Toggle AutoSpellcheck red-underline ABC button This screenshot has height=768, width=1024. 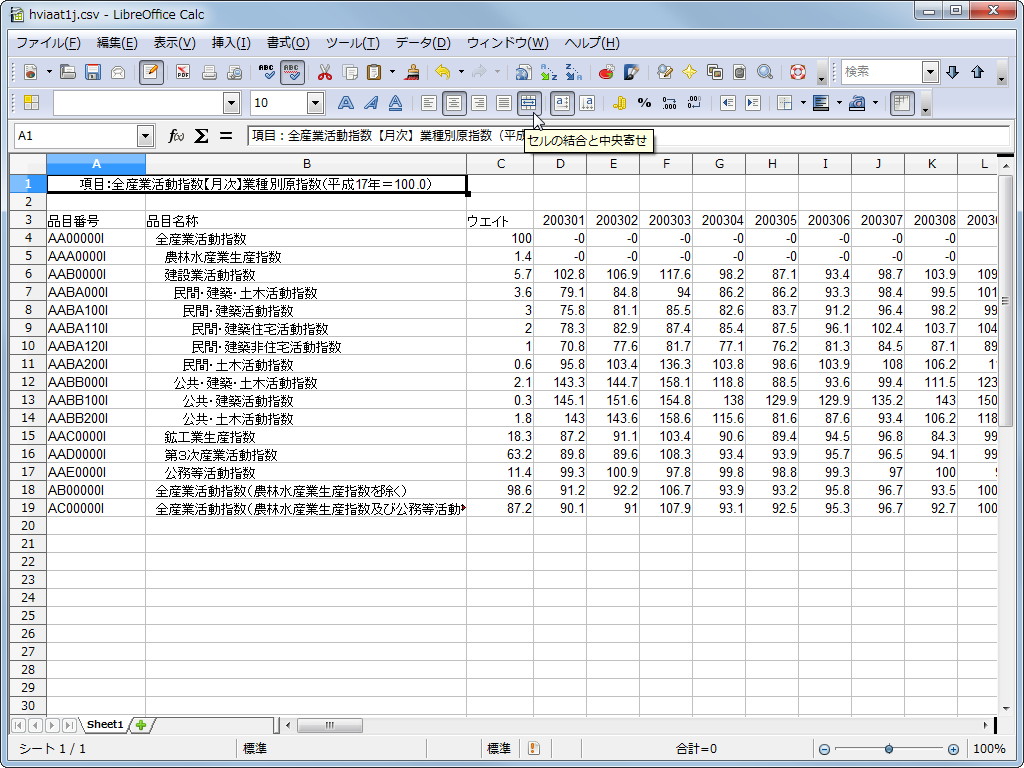tap(292, 72)
